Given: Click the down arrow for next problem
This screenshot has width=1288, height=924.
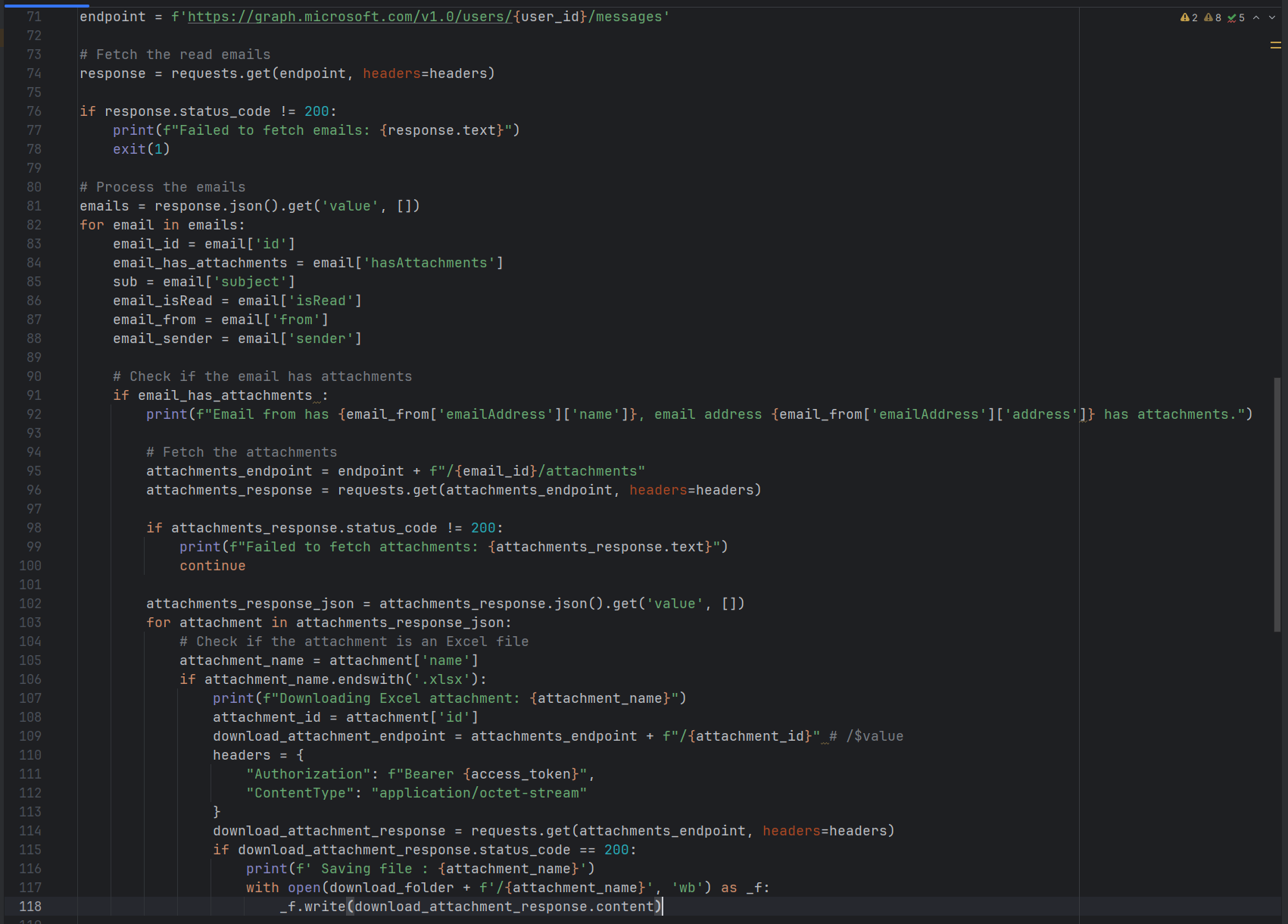Looking at the screenshot, I should pos(1273,17).
